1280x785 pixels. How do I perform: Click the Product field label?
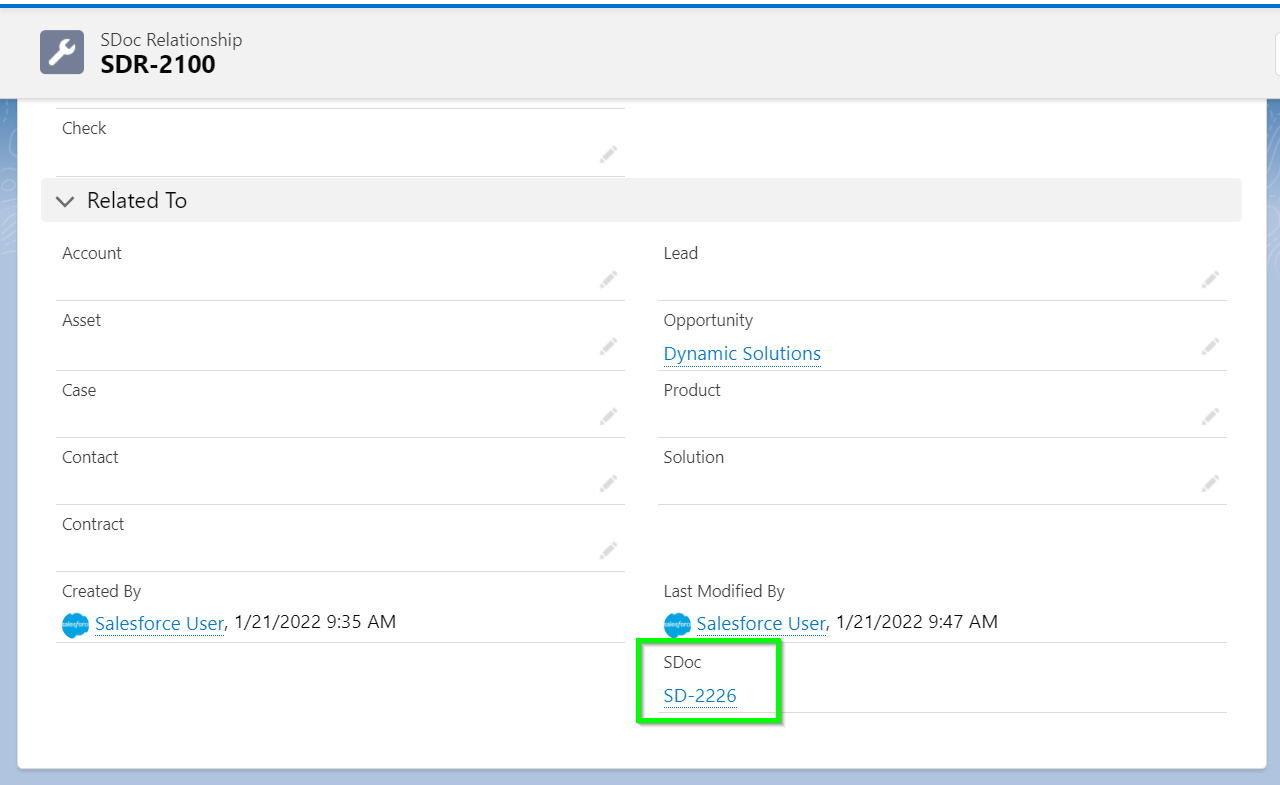tap(692, 390)
